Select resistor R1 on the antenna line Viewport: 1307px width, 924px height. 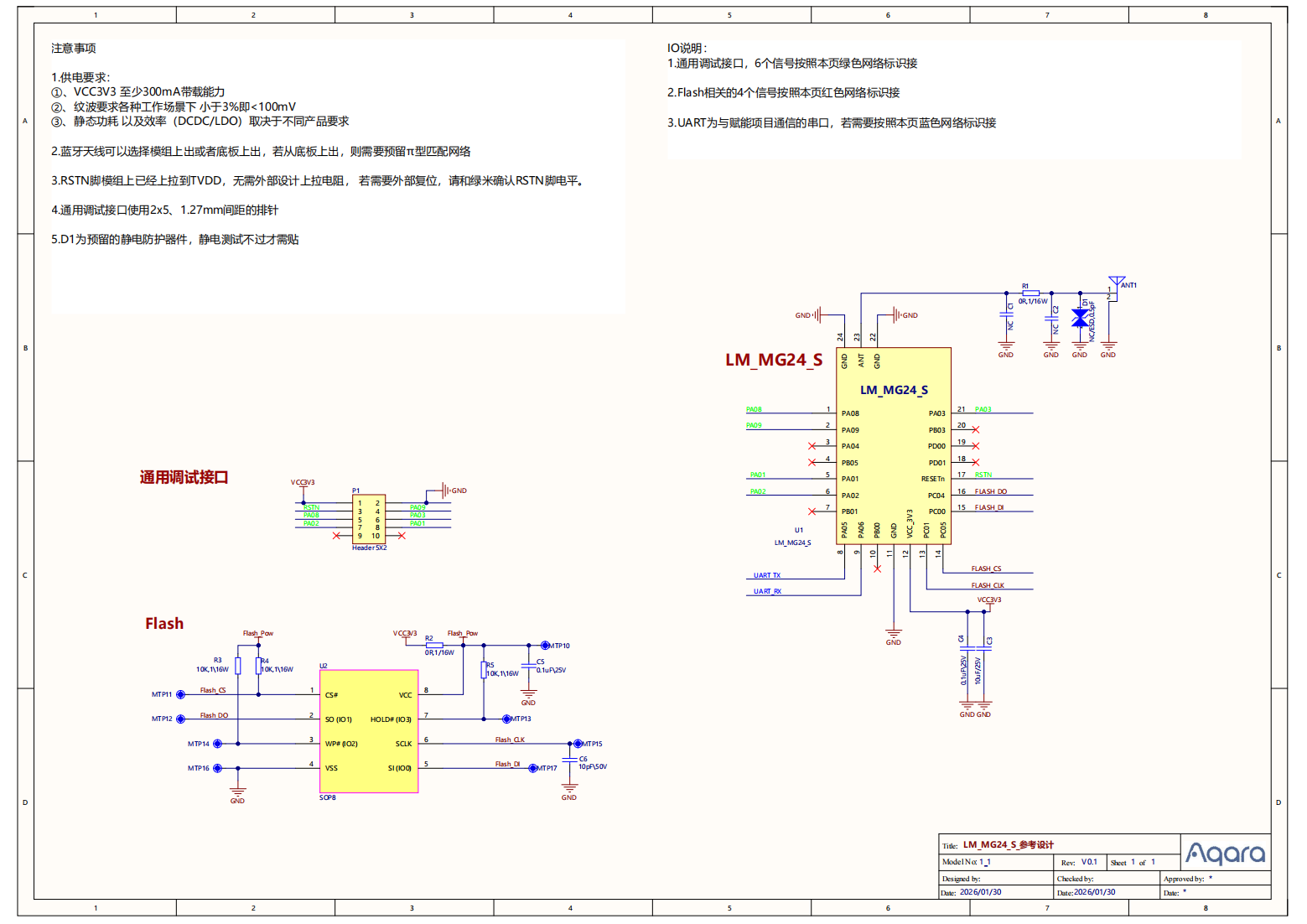click(1030, 293)
